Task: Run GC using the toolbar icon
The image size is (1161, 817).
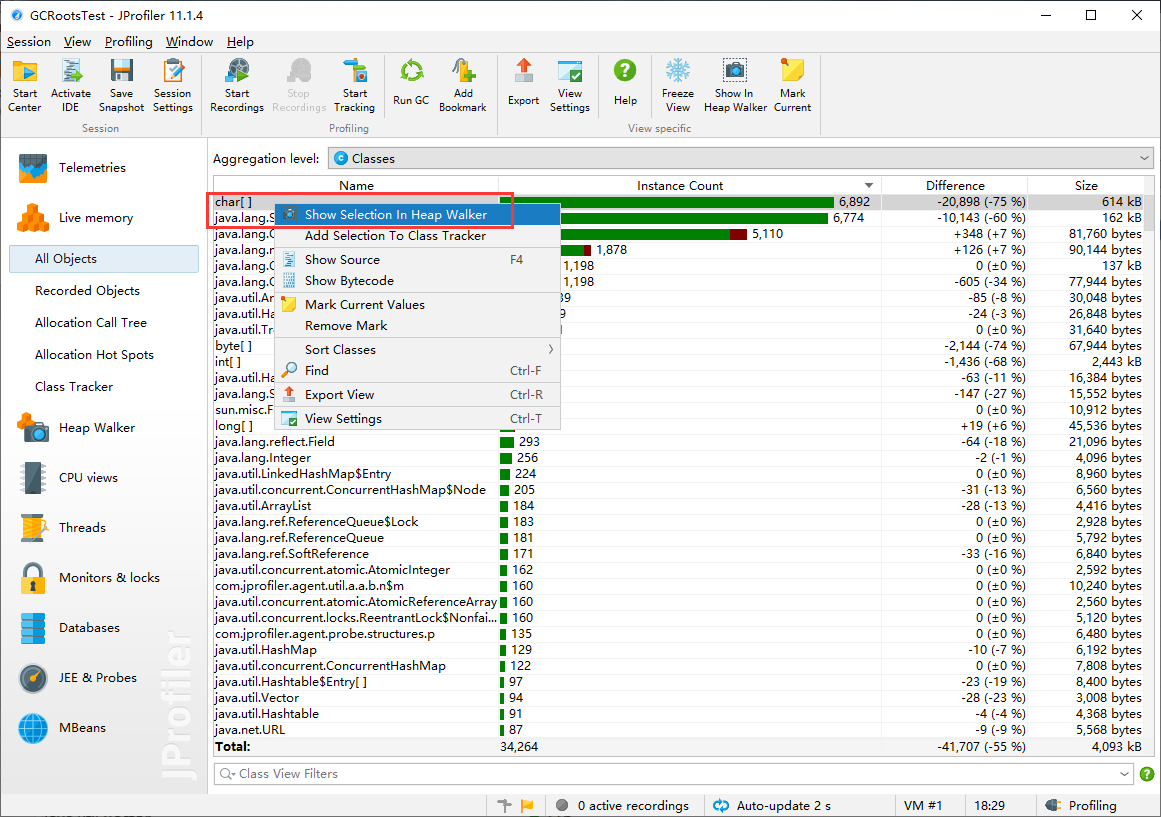Action: pos(411,83)
